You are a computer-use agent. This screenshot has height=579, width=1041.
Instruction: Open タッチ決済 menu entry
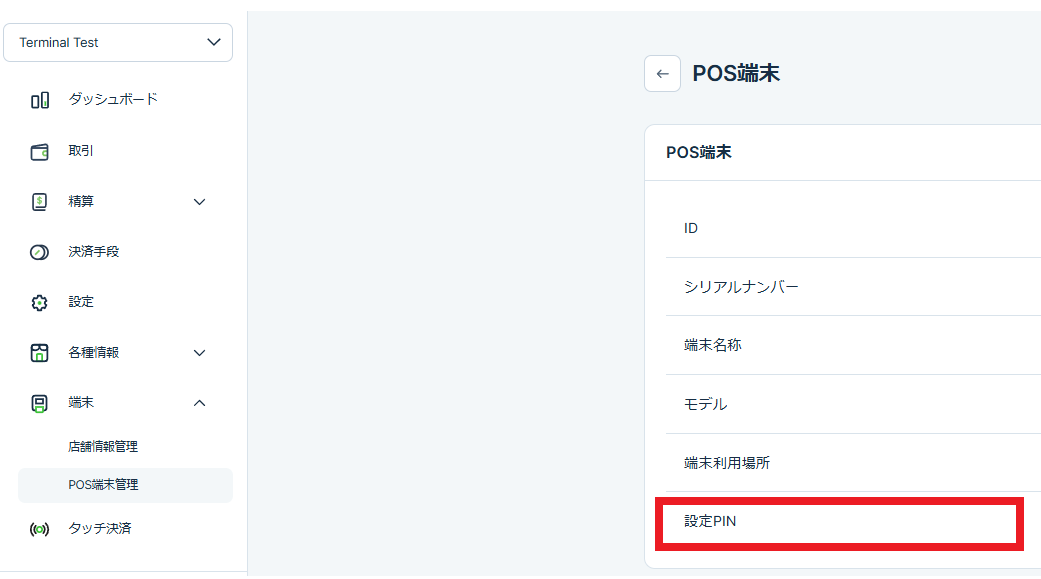(100, 528)
